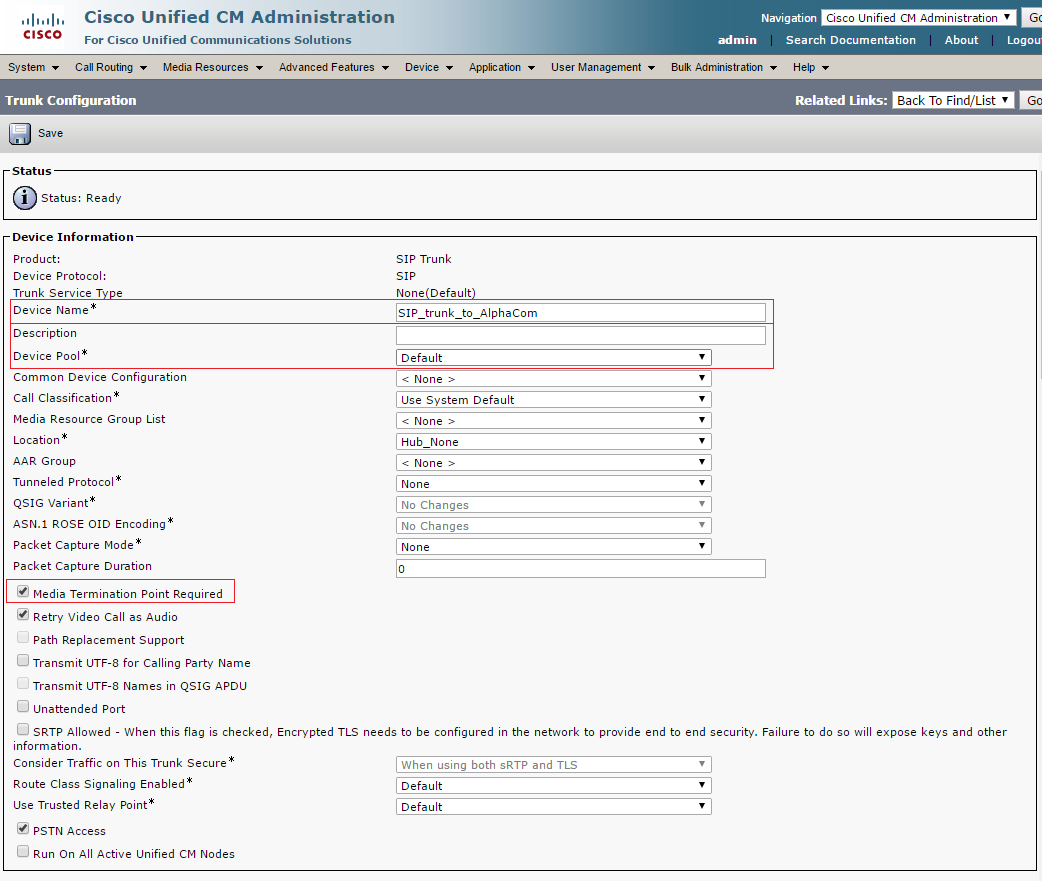This screenshot has height=881, width=1042.
Task: Open the Media Resources menu
Action: point(212,68)
